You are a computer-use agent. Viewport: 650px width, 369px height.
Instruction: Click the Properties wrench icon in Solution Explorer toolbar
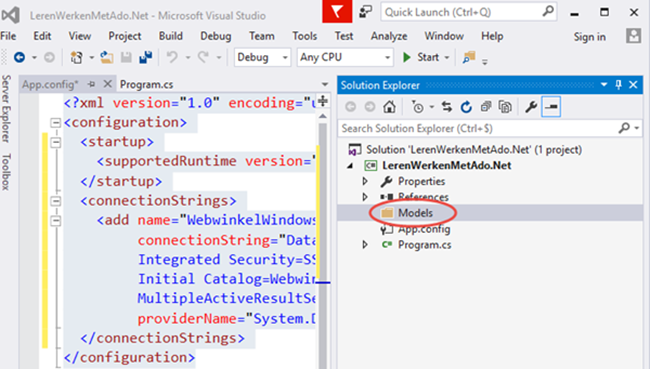tap(531, 107)
